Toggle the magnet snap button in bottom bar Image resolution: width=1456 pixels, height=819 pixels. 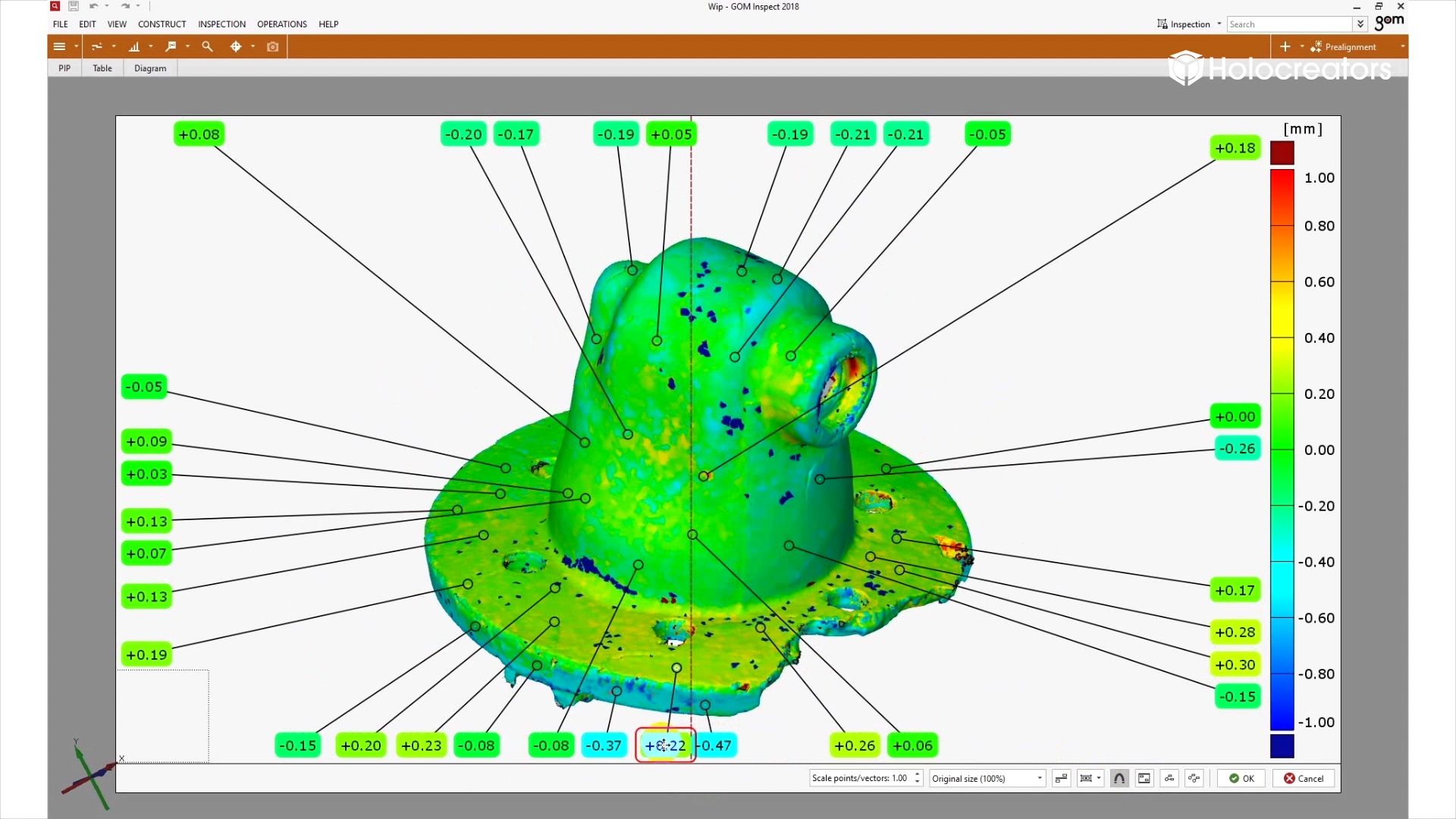pos(1119,779)
